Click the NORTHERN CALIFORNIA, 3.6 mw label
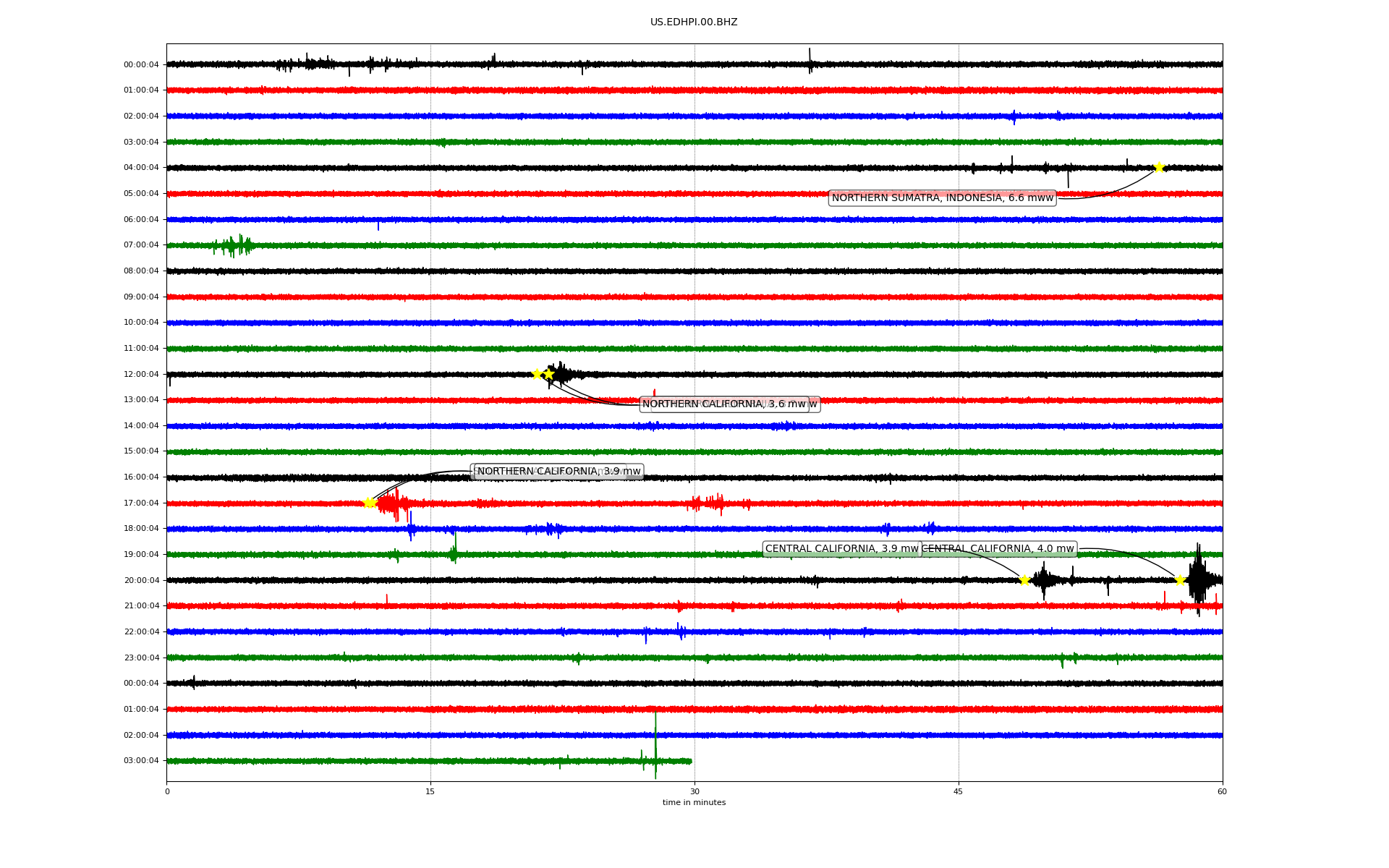The width and height of the screenshot is (1389, 868). tap(723, 404)
